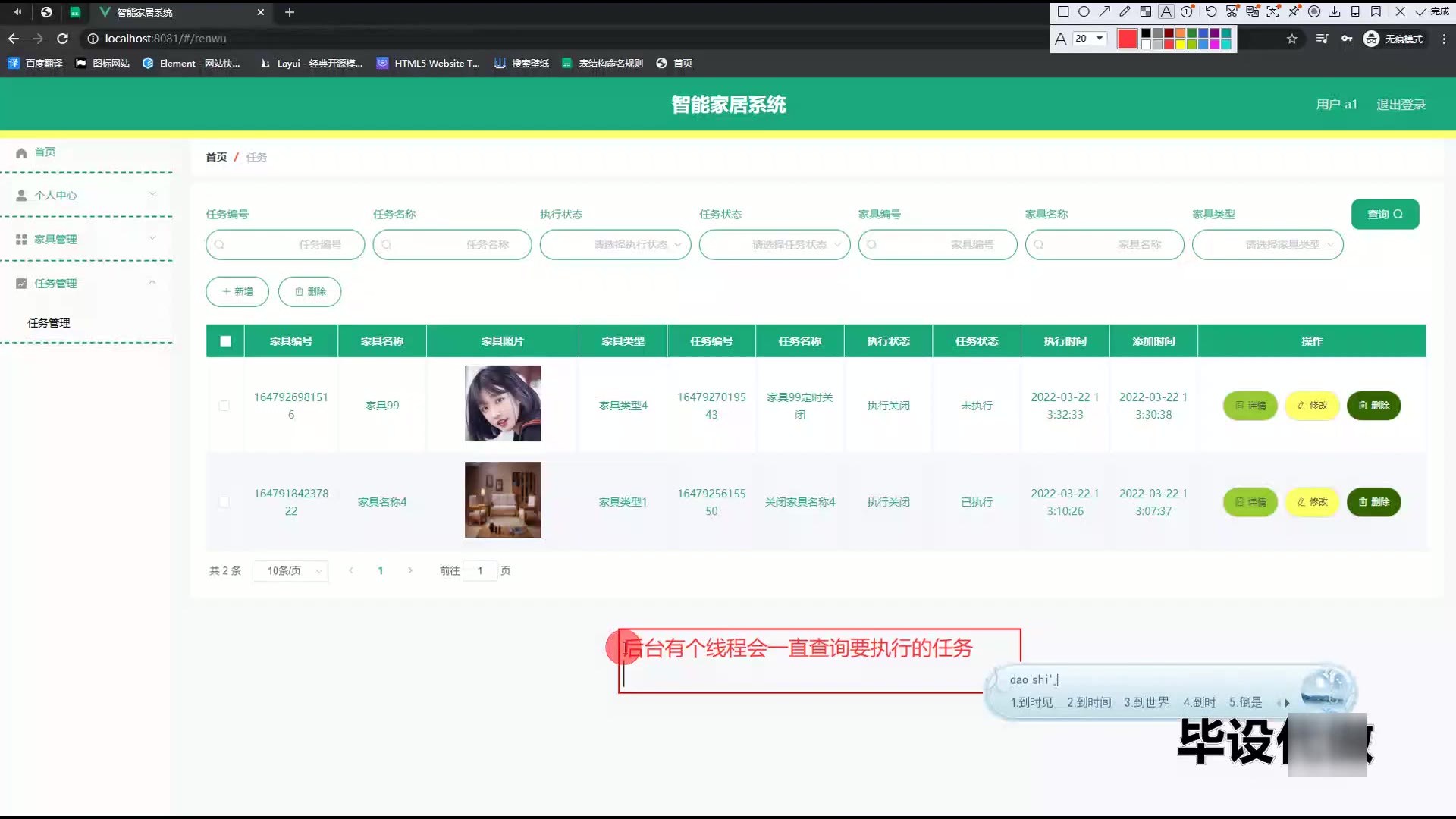
Task: Open the 执行状态 dropdown
Action: tap(615, 244)
